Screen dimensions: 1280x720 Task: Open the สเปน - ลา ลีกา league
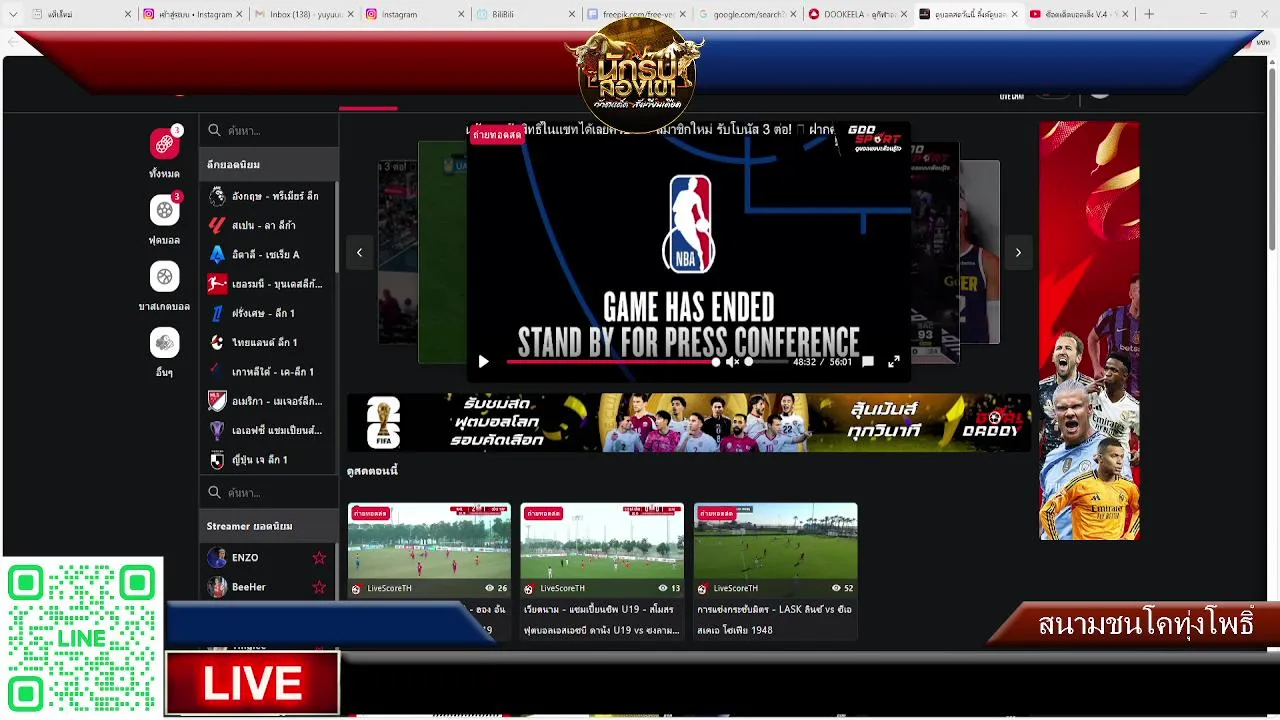268,225
